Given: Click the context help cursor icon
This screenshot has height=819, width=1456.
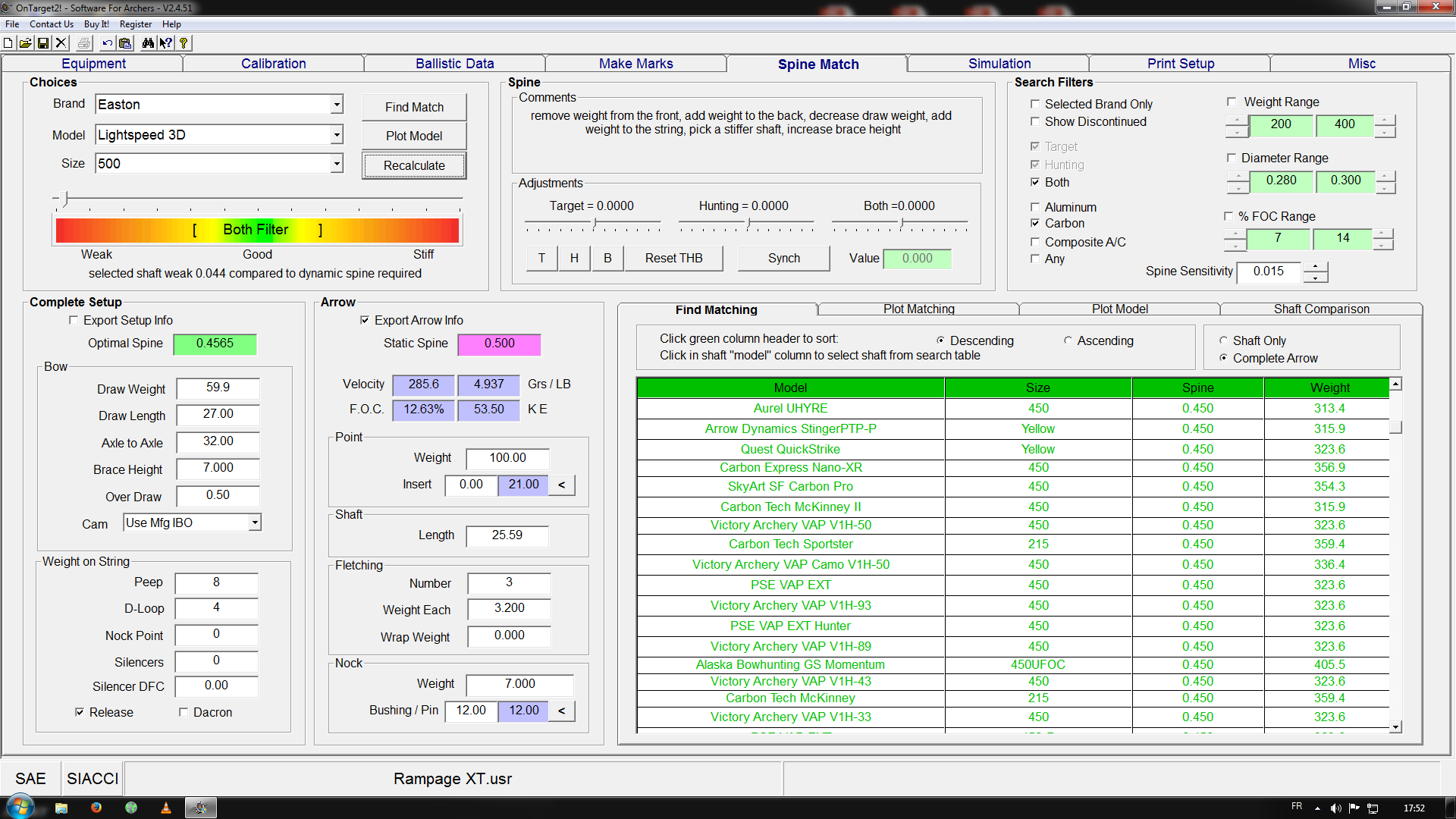Looking at the screenshot, I should 165,43.
